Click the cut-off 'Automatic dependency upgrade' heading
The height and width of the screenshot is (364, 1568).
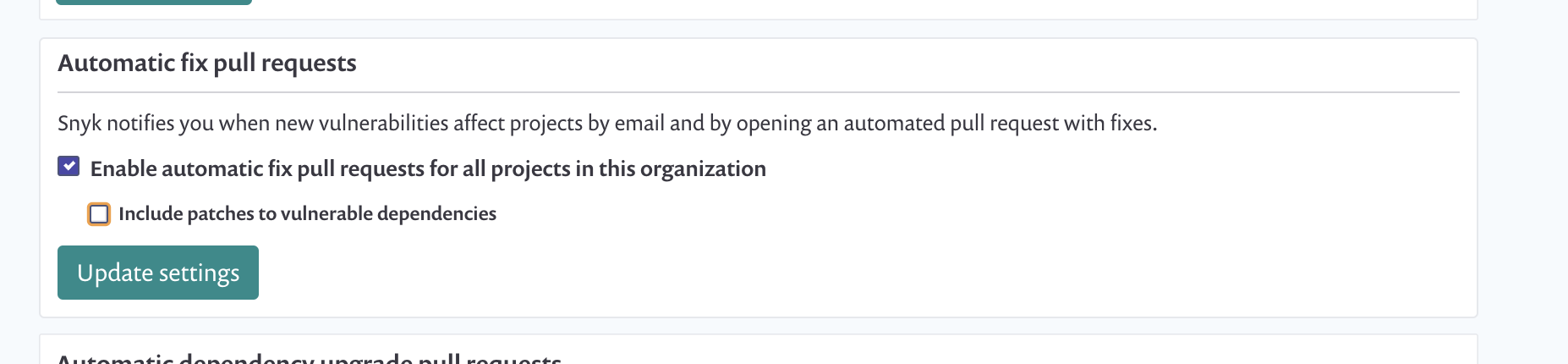tap(310, 359)
